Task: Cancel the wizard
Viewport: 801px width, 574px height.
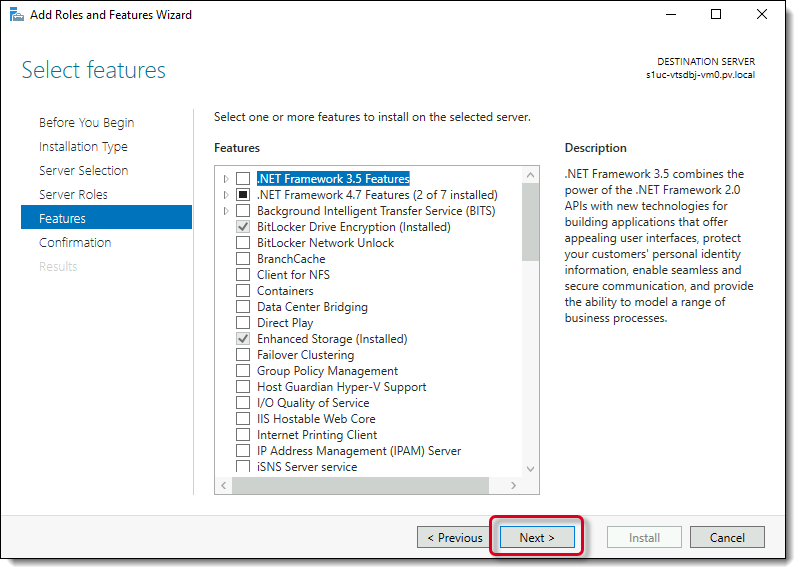Action: 727,538
